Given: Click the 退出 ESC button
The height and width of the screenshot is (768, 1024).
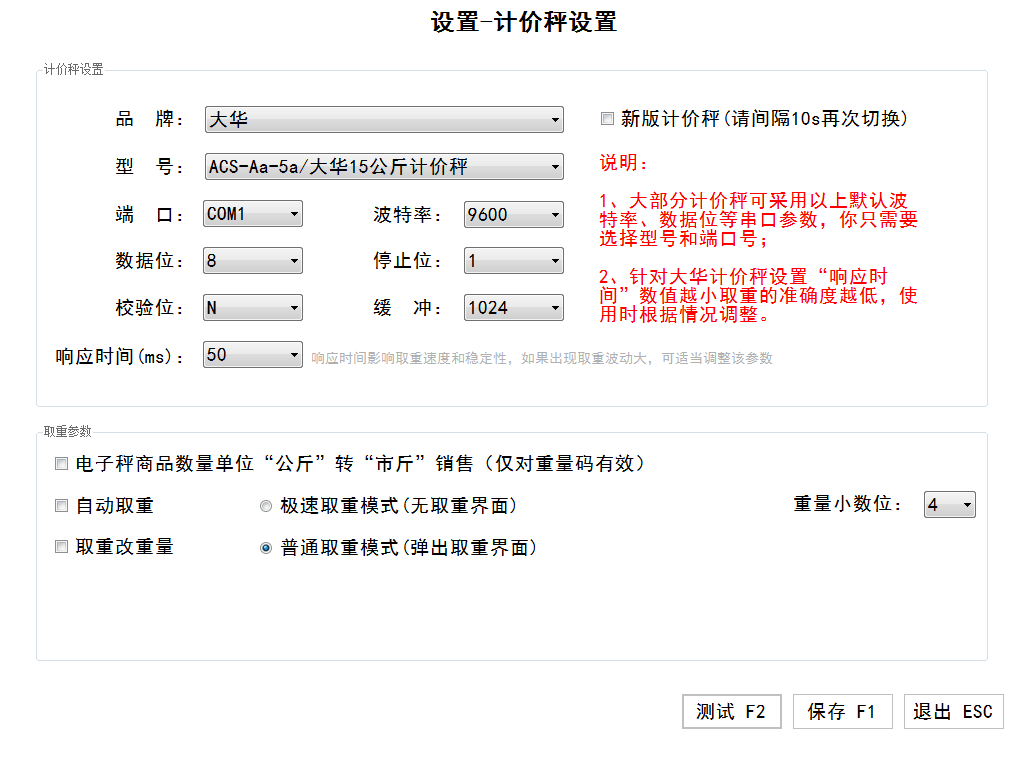Looking at the screenshot, I should (x=953, y=711).
